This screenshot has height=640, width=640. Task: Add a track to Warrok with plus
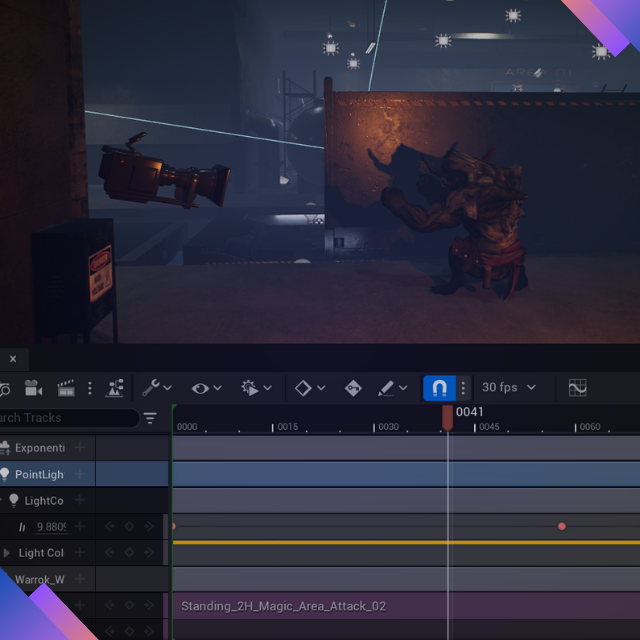click(x=80, y=579)
